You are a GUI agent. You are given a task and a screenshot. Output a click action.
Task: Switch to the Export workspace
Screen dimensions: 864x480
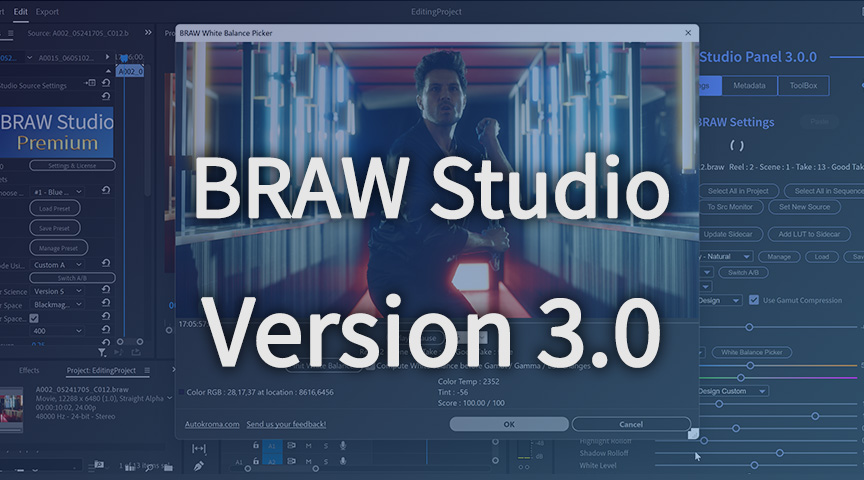click(x=47, y=12)
